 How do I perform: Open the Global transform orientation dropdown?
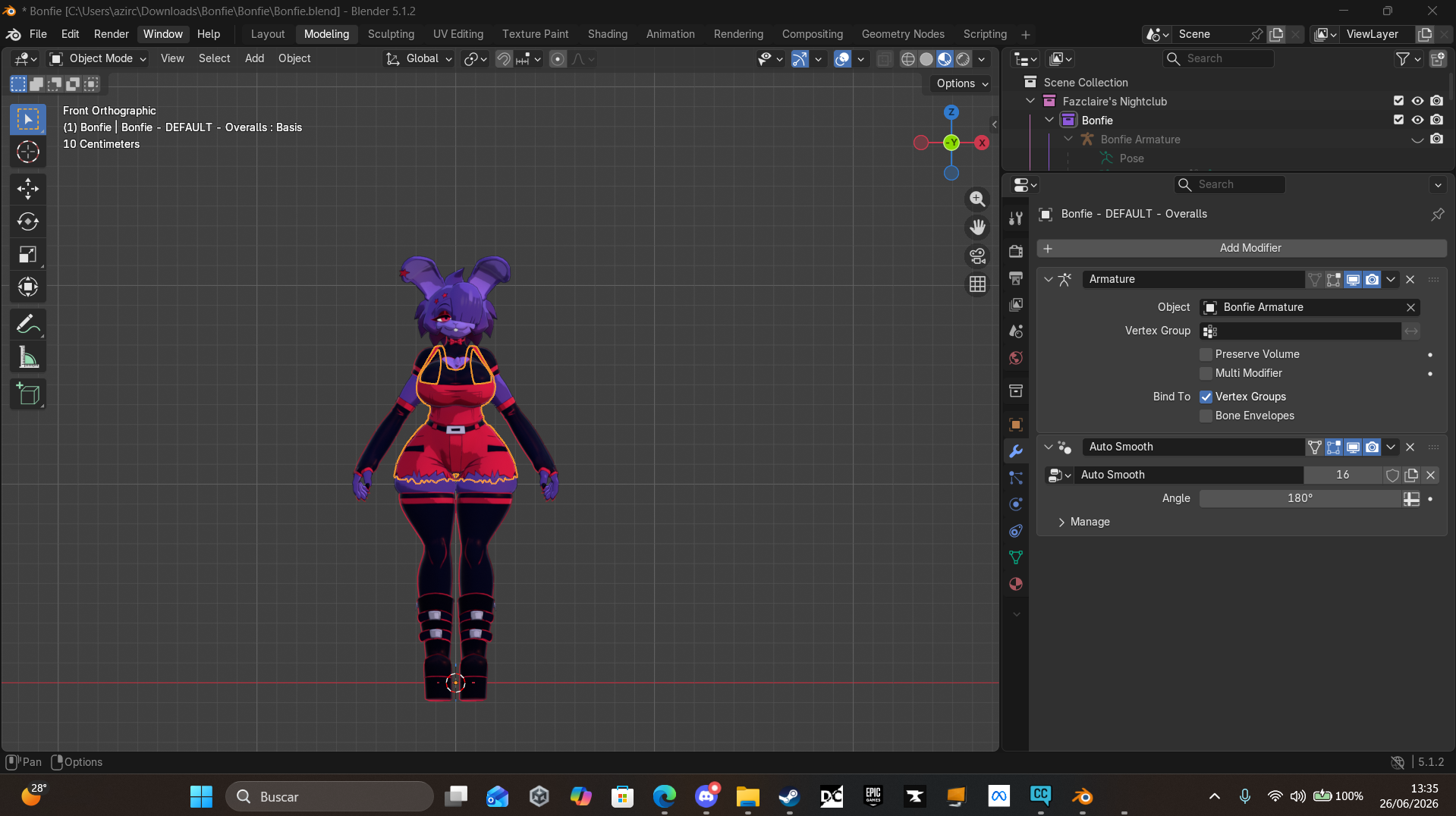click(419, 59)
